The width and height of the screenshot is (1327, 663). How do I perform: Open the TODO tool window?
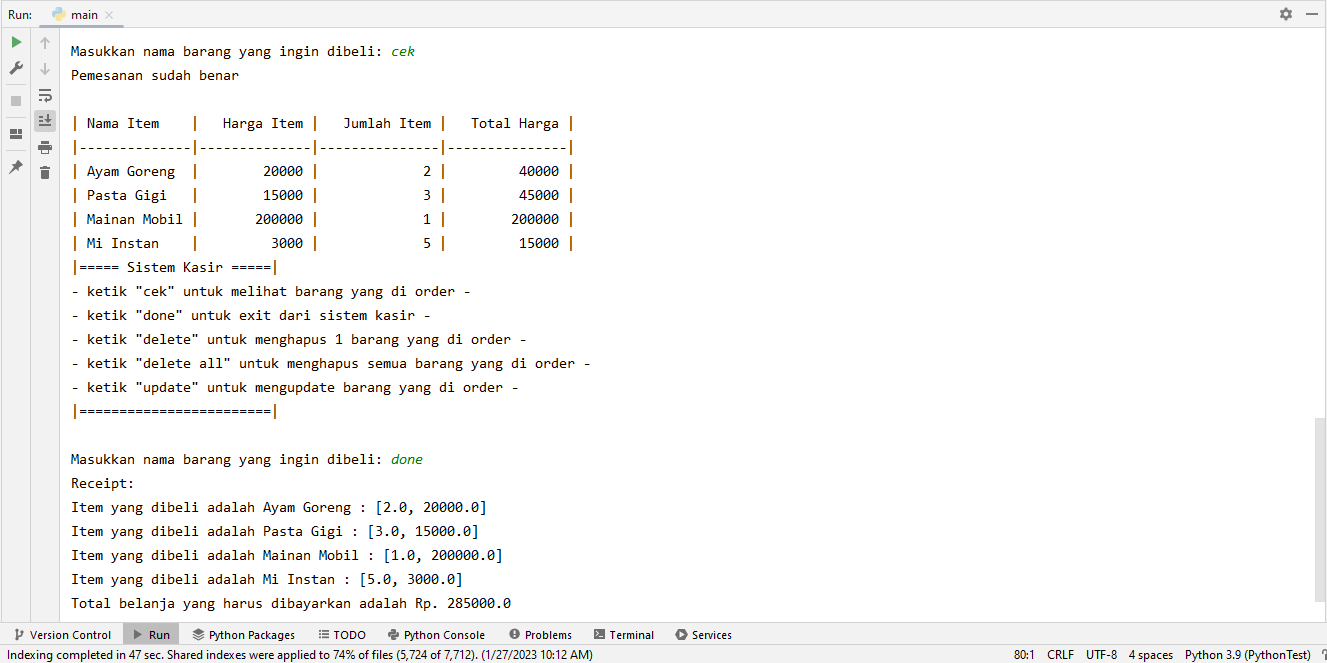342,635
